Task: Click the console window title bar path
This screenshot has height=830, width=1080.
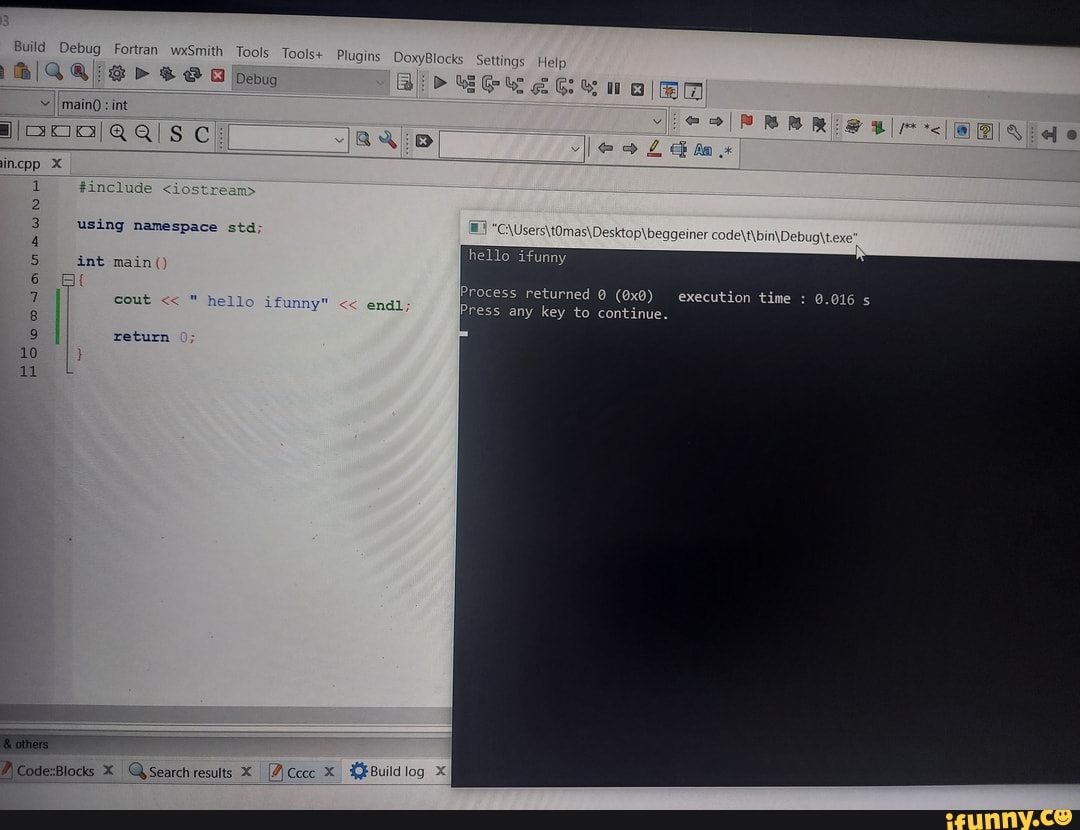Action: coord(674,235)
